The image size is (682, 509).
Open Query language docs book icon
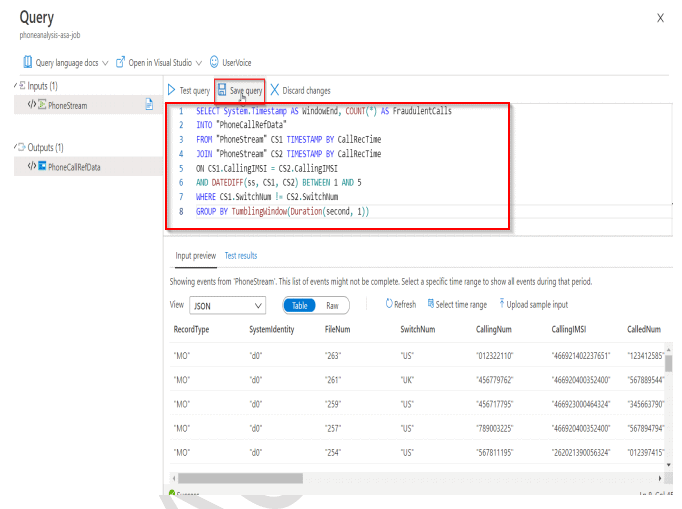click(27, 62)
